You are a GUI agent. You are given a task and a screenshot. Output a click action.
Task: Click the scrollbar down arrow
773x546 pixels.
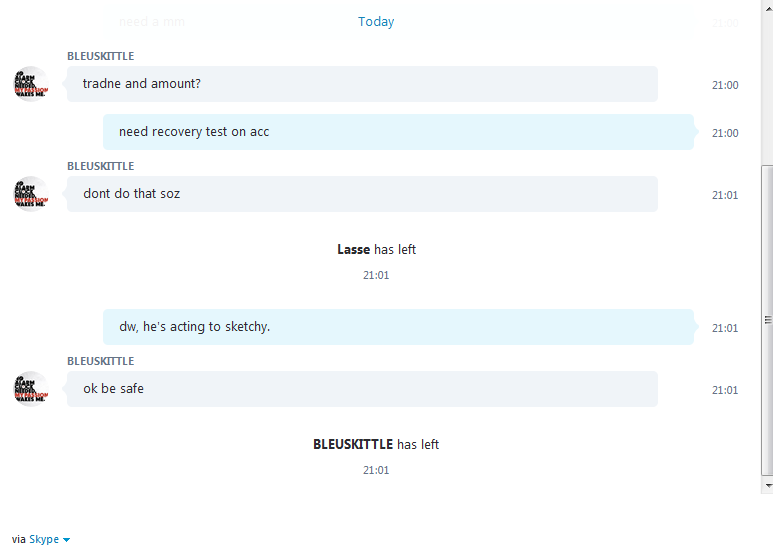pyautogui.click(x=768, y=485)
